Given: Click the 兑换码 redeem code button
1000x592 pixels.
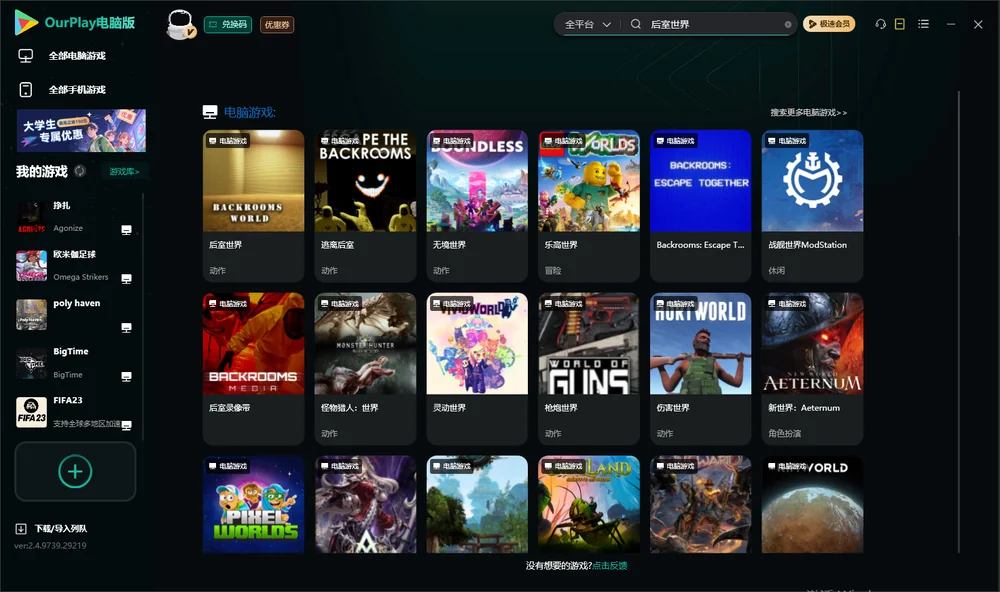Looking at the screenshot, I should (x=228, y=24).
